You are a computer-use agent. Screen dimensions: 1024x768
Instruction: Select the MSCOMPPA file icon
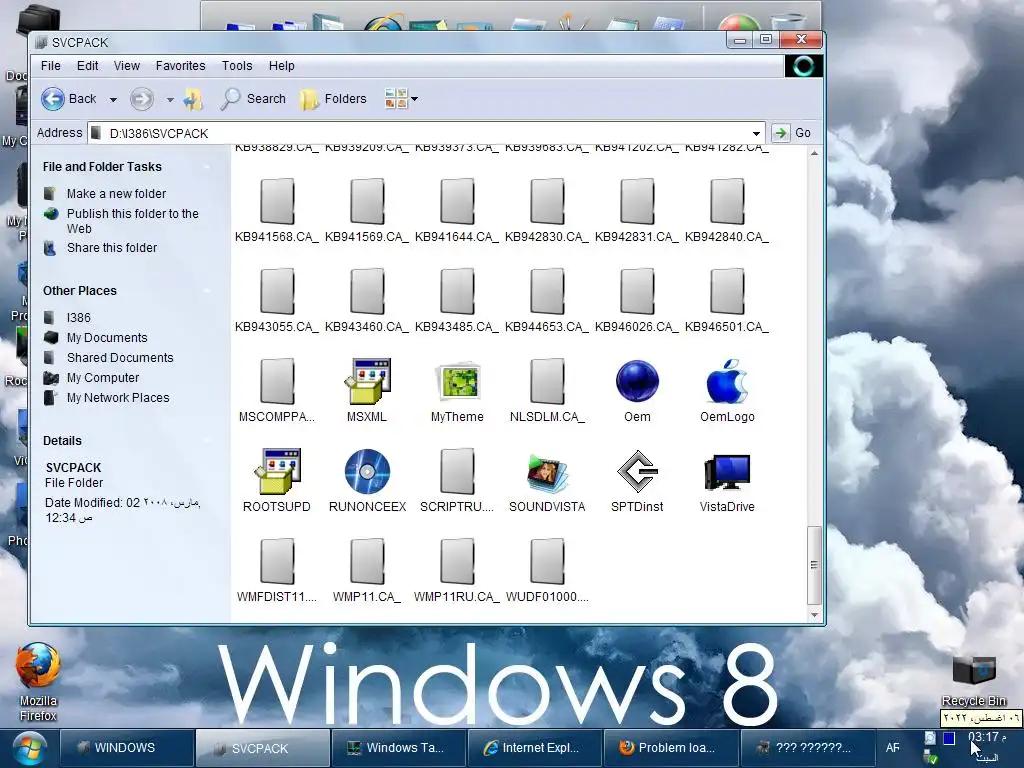277,382
